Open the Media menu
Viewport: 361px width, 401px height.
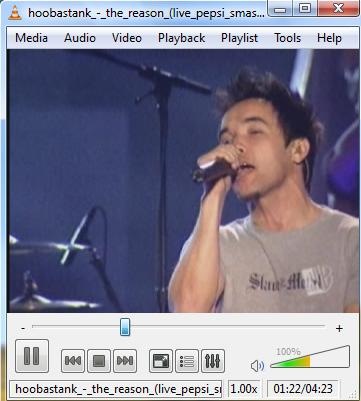click(x=31, y=38)
